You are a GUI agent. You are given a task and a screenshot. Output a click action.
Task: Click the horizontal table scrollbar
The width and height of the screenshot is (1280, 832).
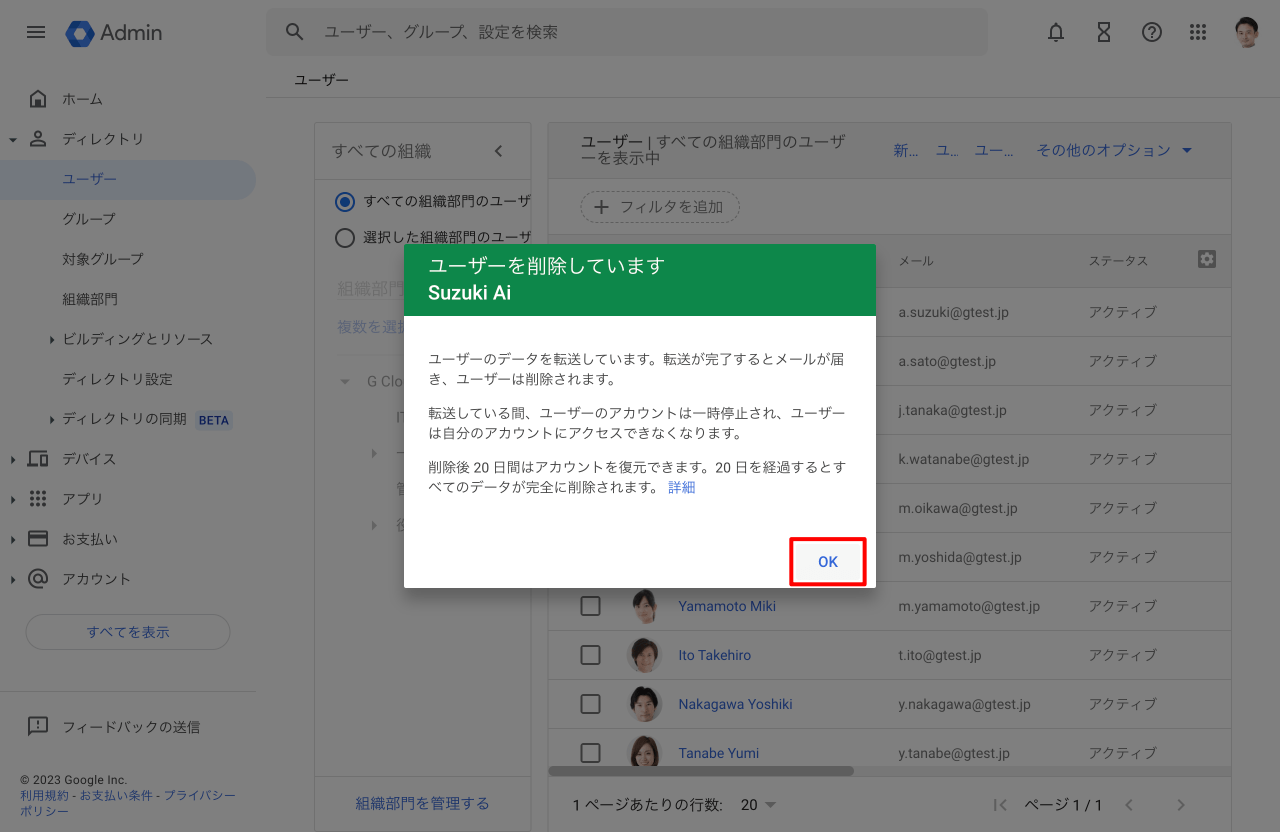[701, 771]
